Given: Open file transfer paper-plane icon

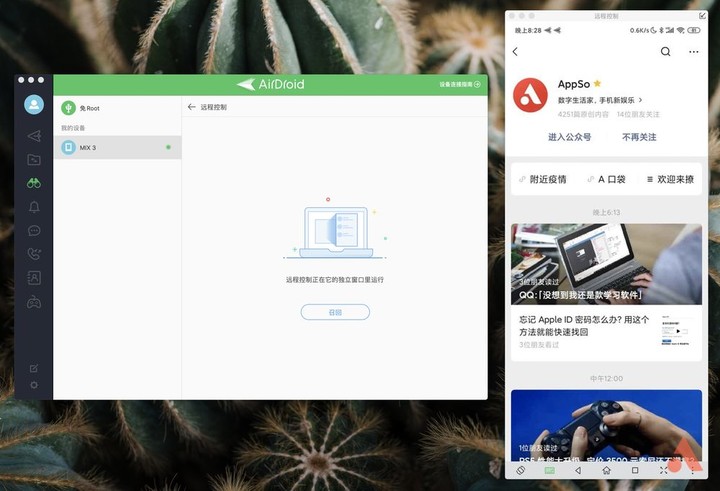Looking at the screenshot, I should pyautogui.click(x=34, y=136).
